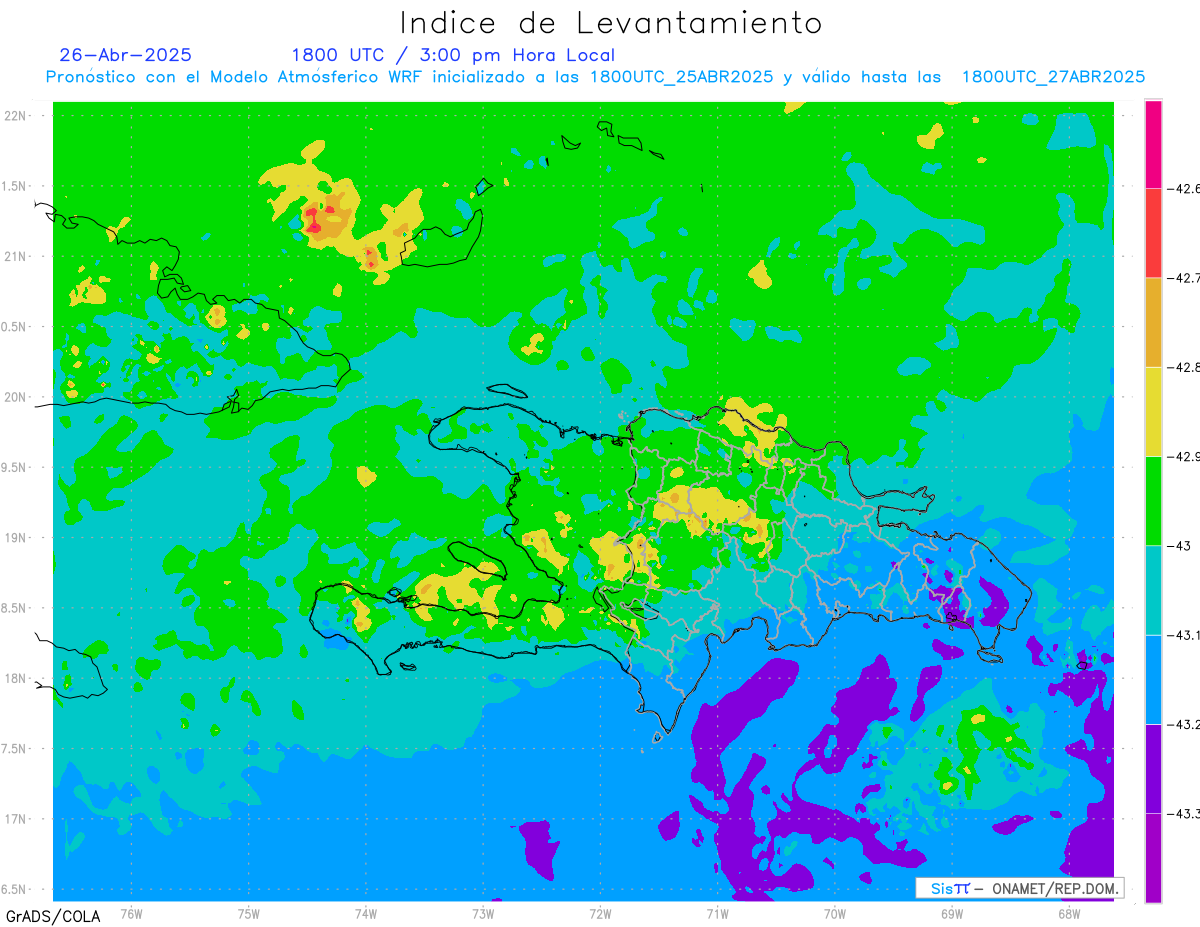Viewport: 1200px width, 927px height.
Task: Click the '17N' latitude label
Action: pyautogui.click(x=16, y=819)
